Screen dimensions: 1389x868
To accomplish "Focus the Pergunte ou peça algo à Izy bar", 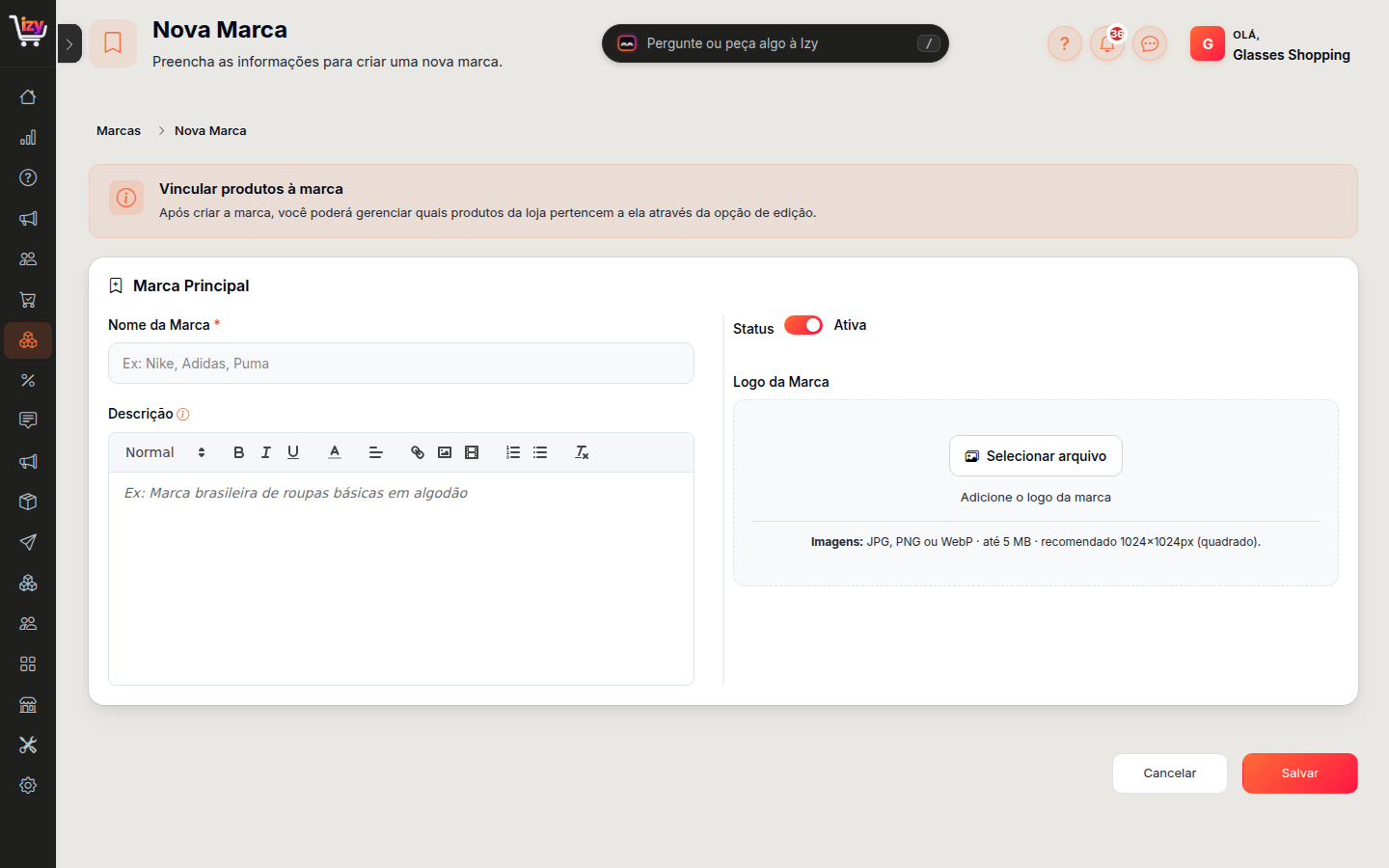I will [x=776, y=43].
